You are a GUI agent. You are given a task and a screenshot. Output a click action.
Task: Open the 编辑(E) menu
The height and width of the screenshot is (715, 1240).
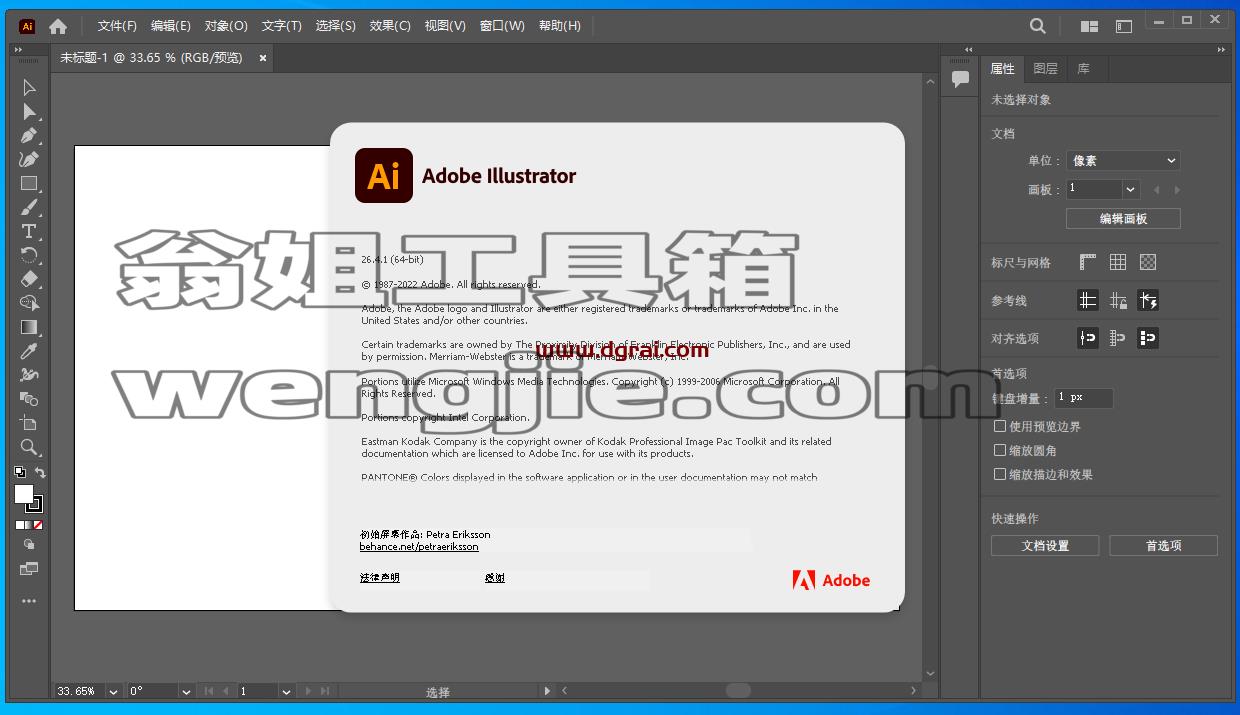coord(171,26)
